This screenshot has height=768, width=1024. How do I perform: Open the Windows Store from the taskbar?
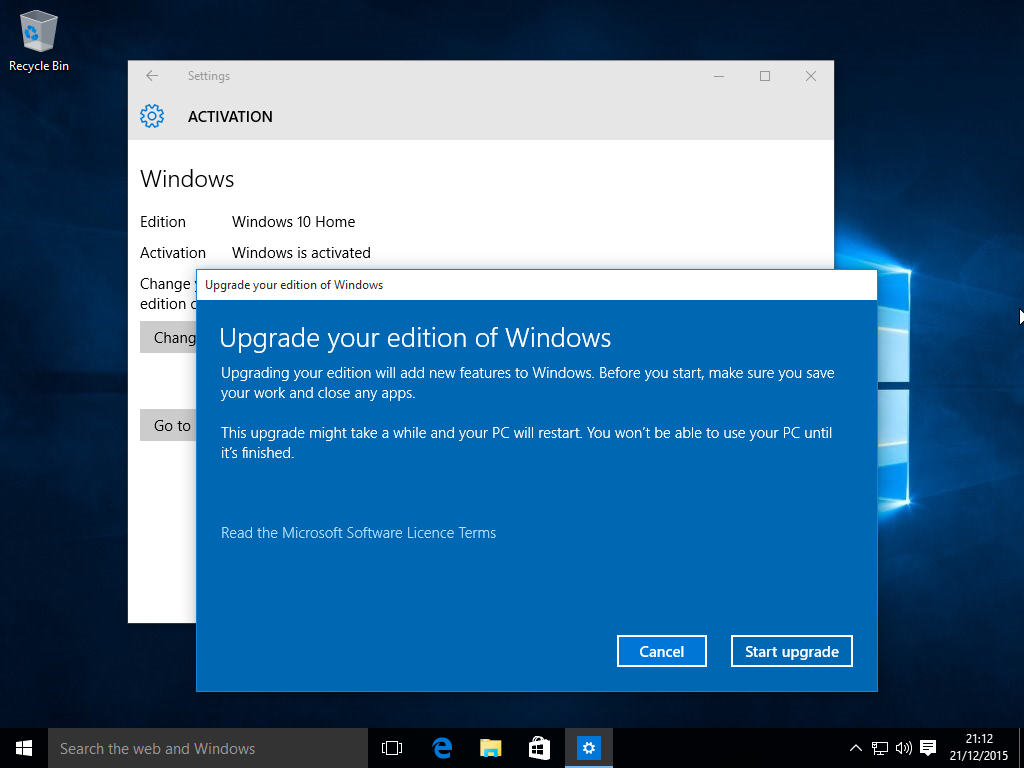(539, 747)
